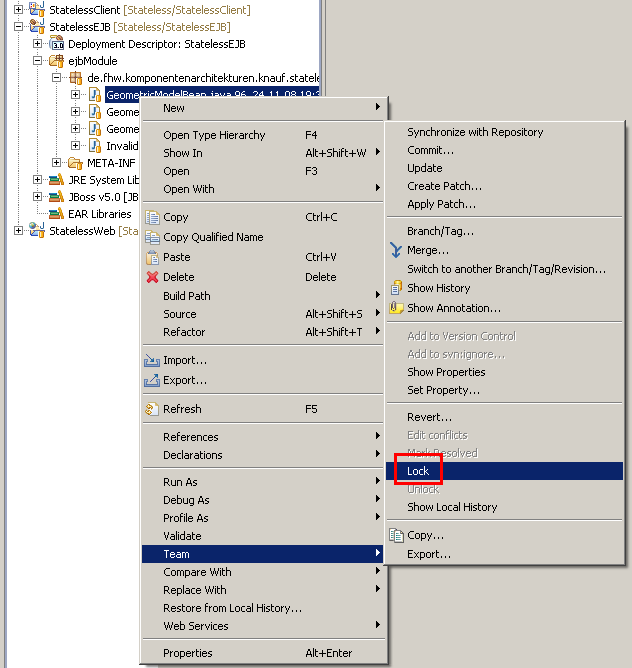This screenshot has height=668, width=632.
Task: Select Synchronize with Repository
Action: click(x=475, y=132)
